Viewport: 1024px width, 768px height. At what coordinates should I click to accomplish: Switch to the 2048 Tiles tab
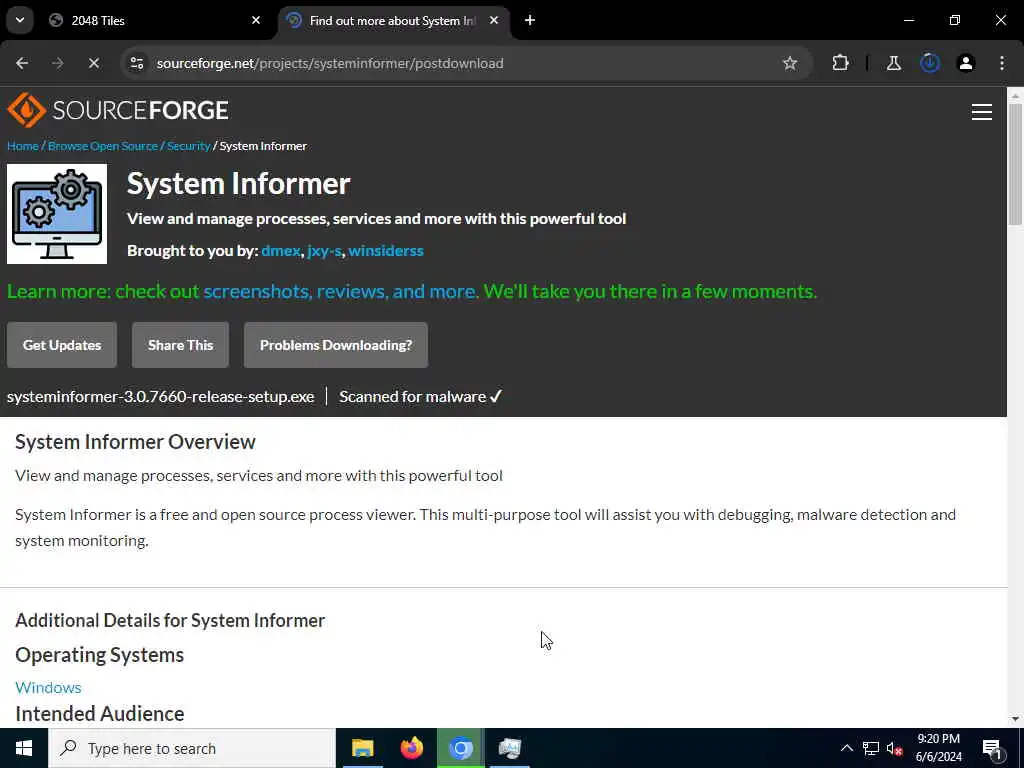point(153,20)
